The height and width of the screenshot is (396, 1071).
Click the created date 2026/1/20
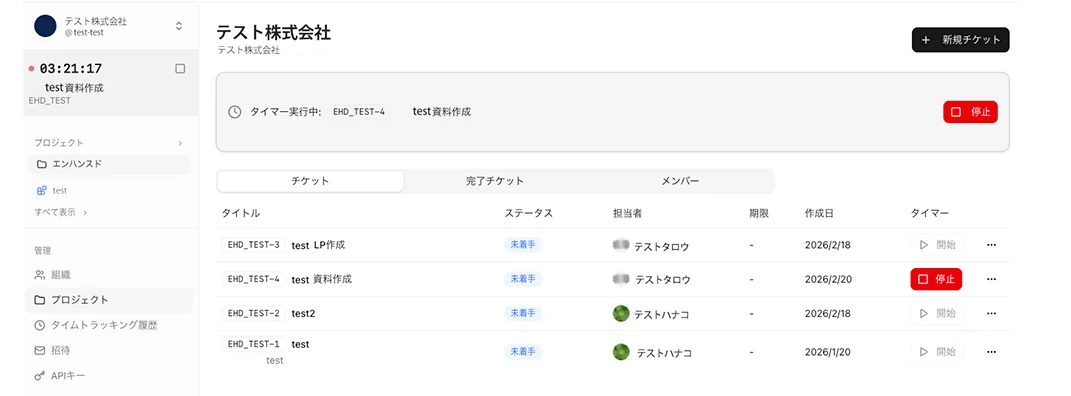pos(828,352)
